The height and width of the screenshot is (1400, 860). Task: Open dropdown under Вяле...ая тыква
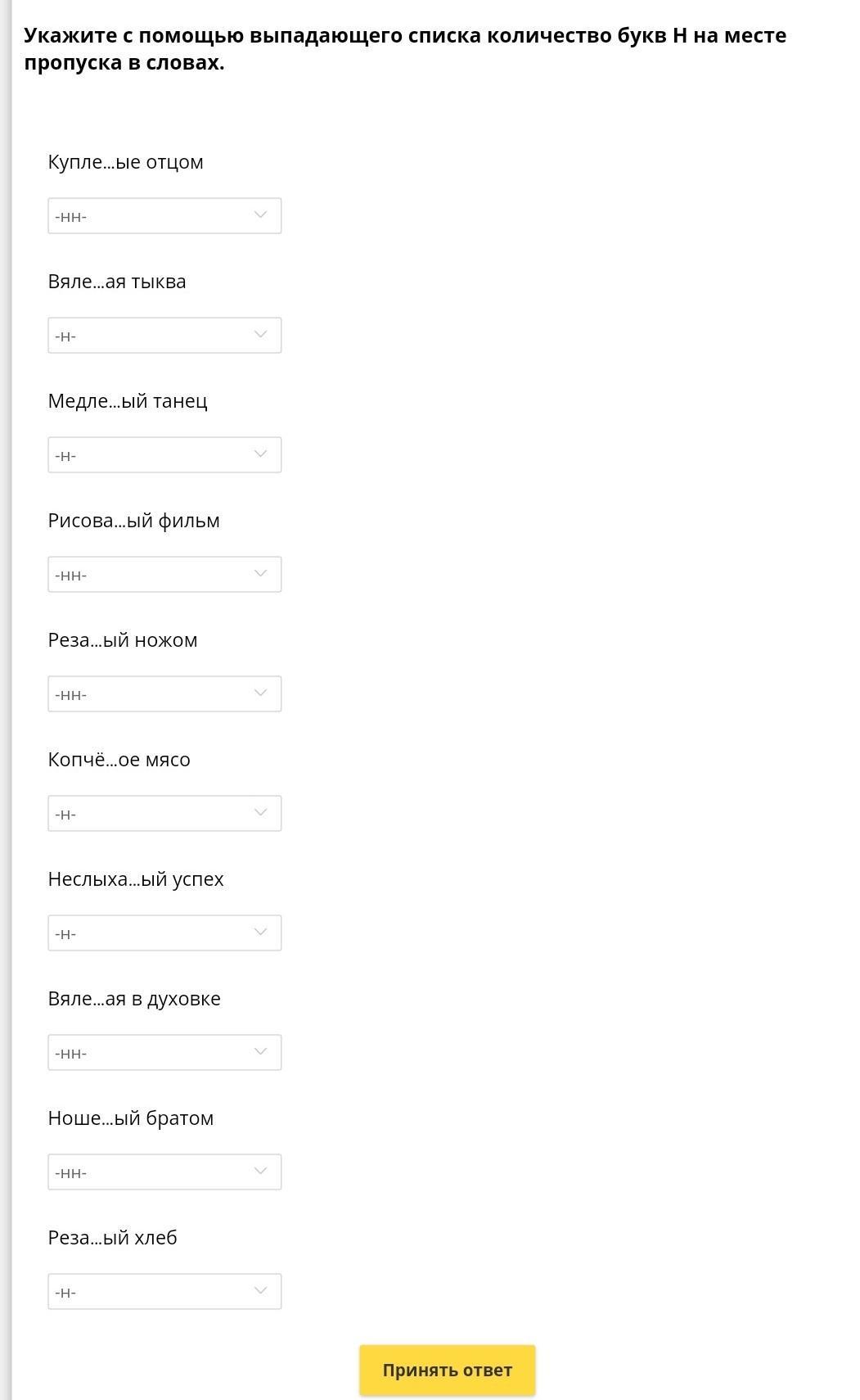[x=164, y=336]
